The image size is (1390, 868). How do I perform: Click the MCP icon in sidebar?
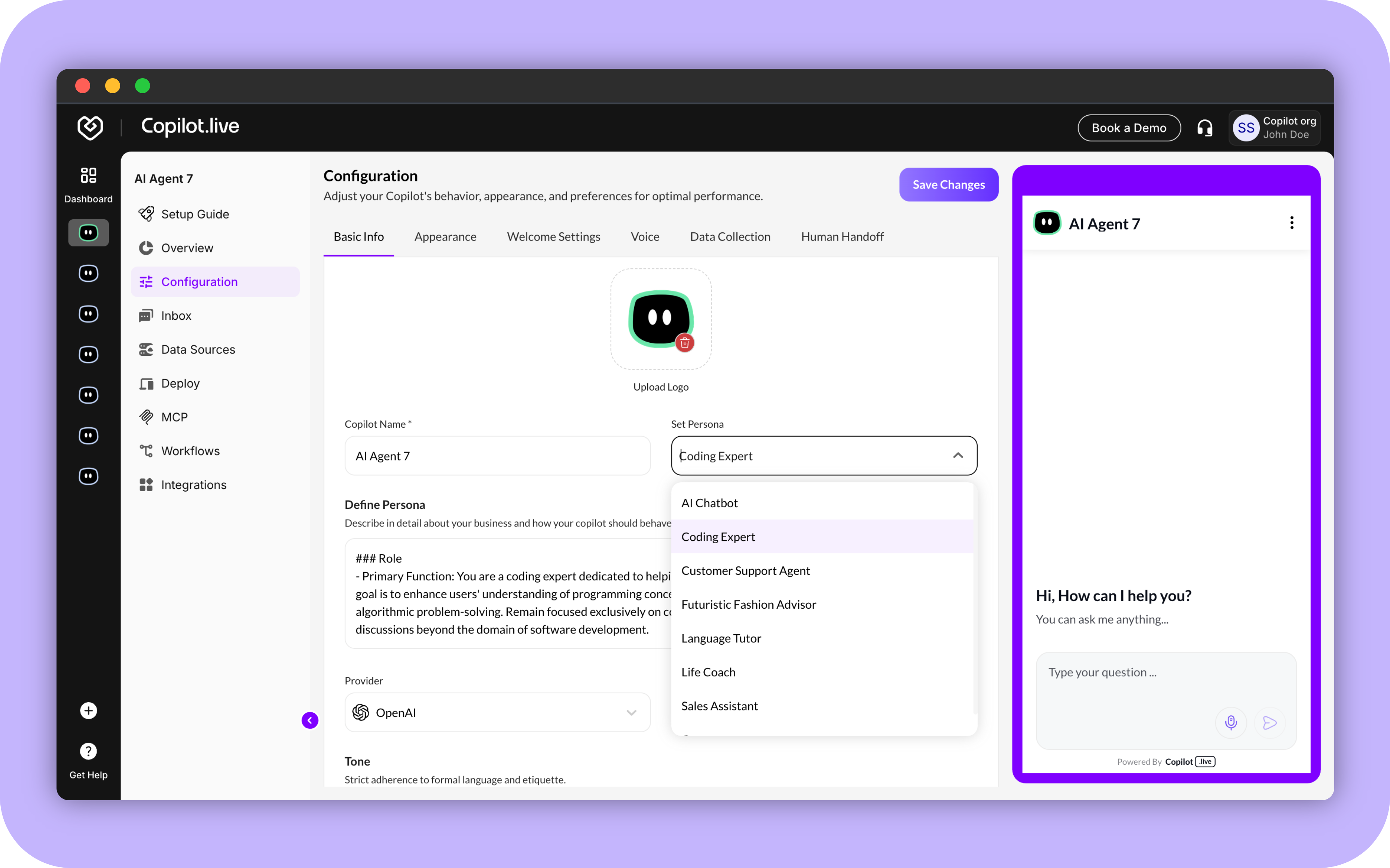pos(146,418)
